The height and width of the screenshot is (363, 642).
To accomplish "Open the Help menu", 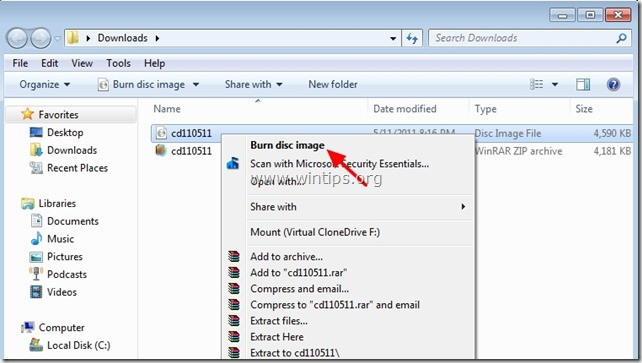I will [154, 63].
